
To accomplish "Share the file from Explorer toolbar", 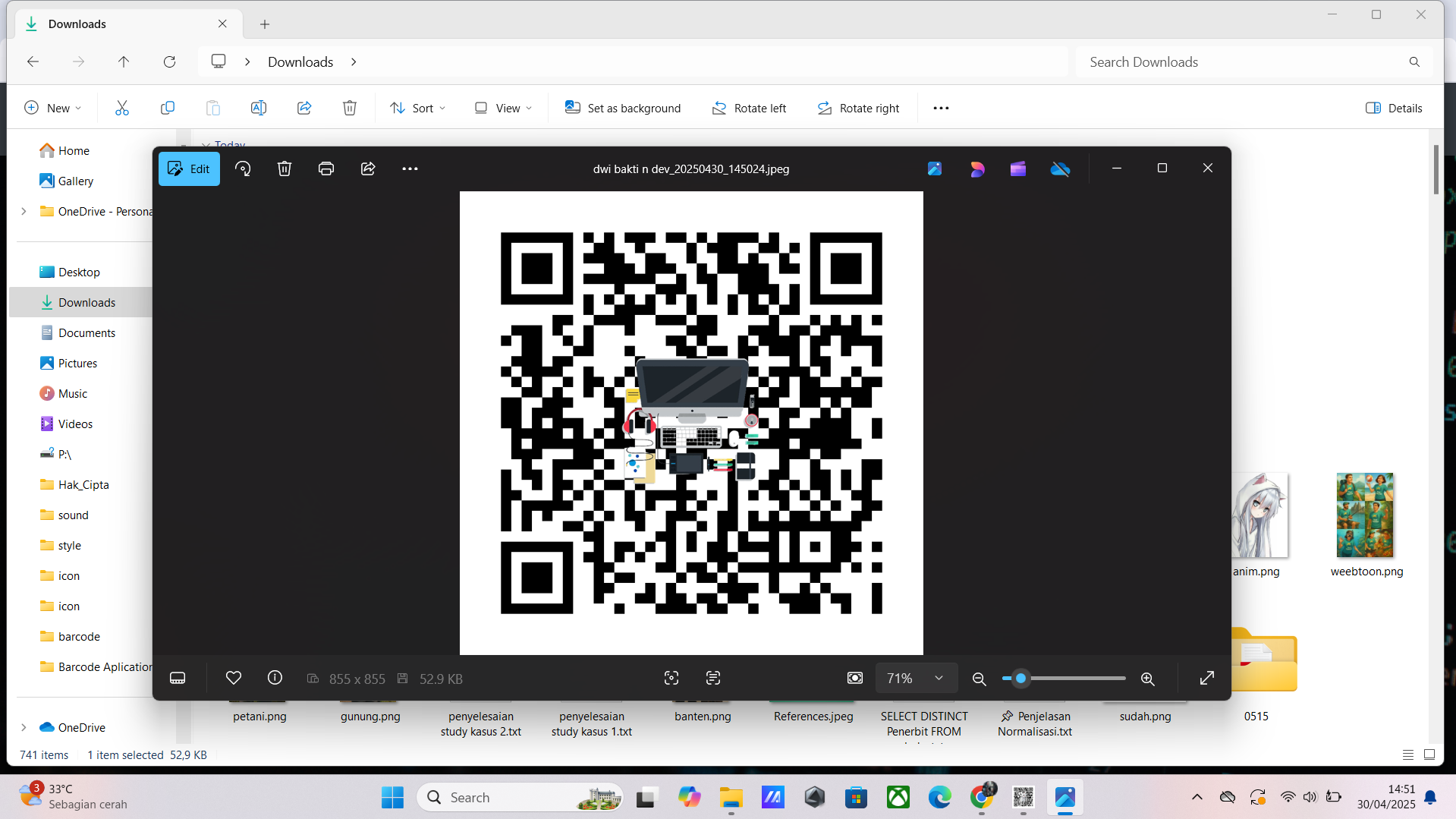I will point(304,108).
